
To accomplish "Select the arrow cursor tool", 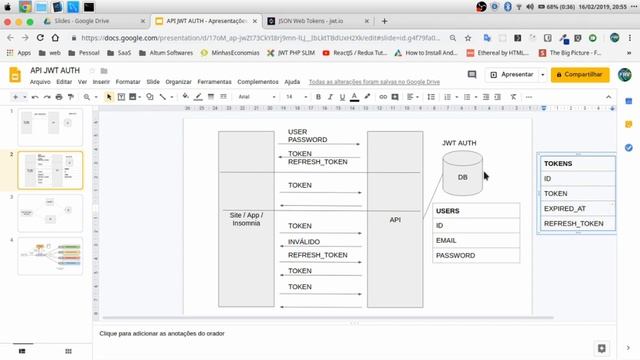I will [x=109, y=97].
